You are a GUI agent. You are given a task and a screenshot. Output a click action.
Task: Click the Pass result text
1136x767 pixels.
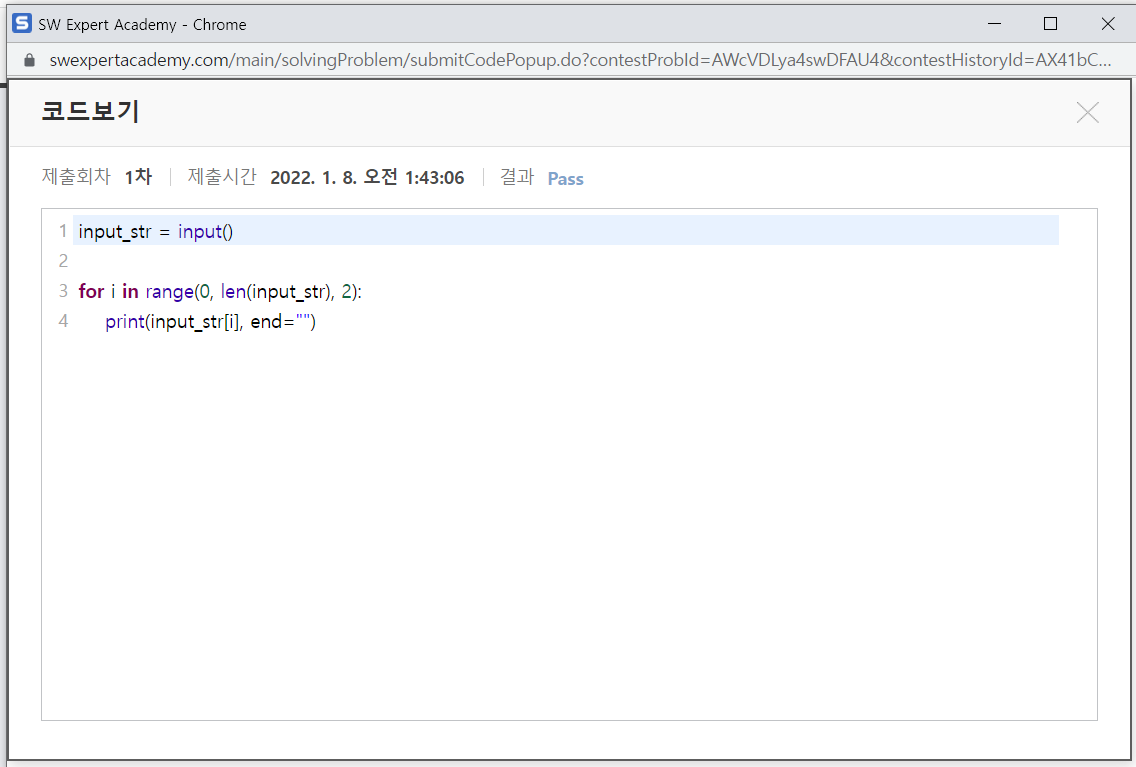pos(565,179)
